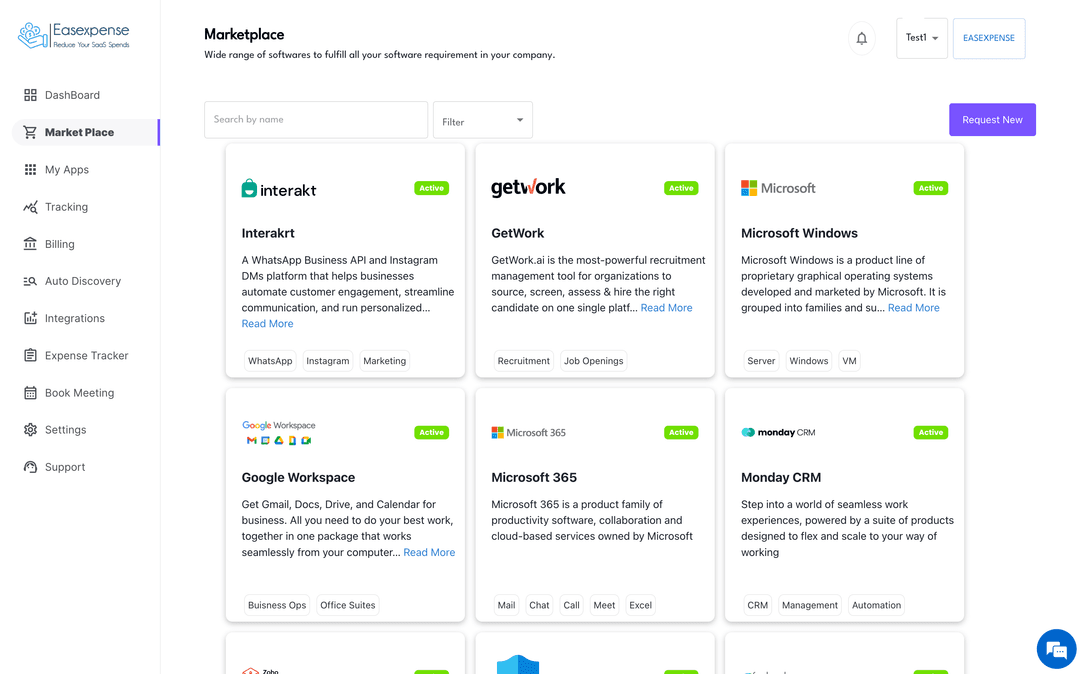Click the Microsoft 365 card title
1080x674 pixels.
[x=534, y=478]
